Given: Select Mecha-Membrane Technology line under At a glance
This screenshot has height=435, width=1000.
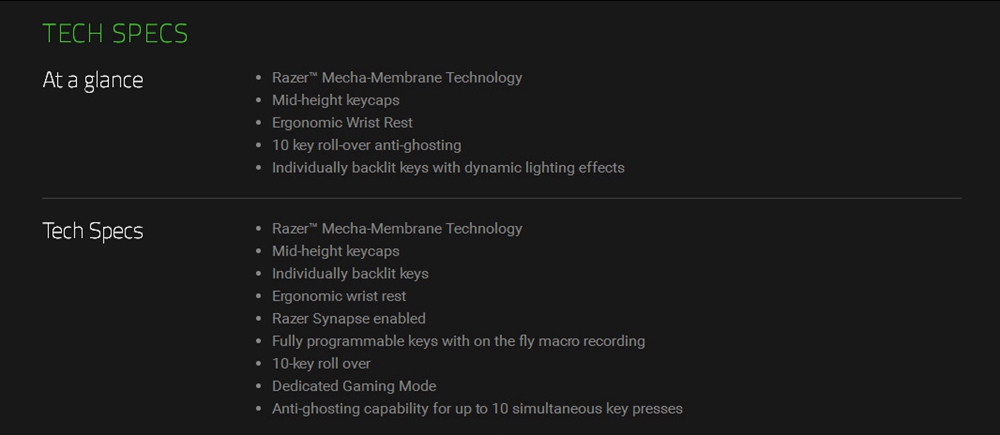Looking at the screenshot, I should coord(397,77).
